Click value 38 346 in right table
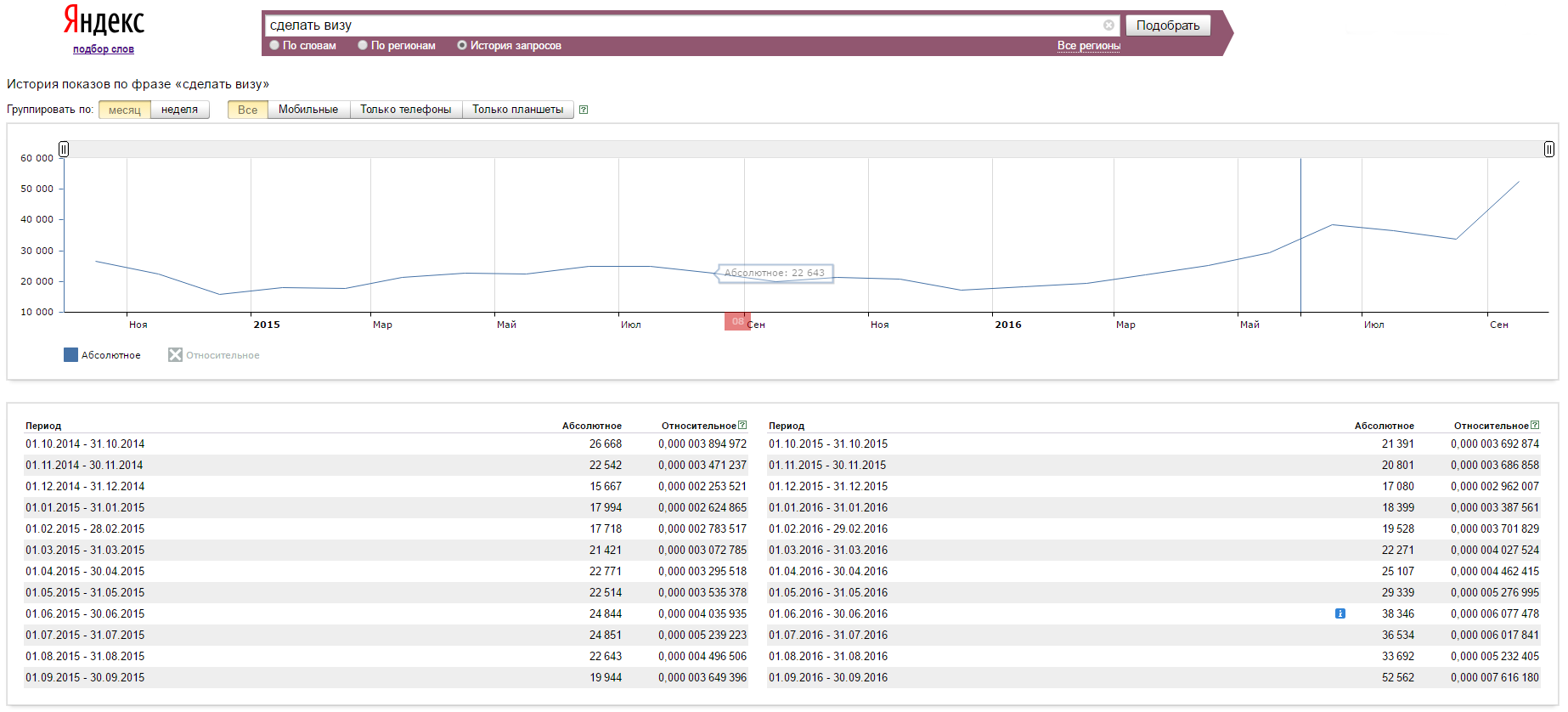Screen dimensions: 1568x712 pyautogui.click(x=1398, y=613)
